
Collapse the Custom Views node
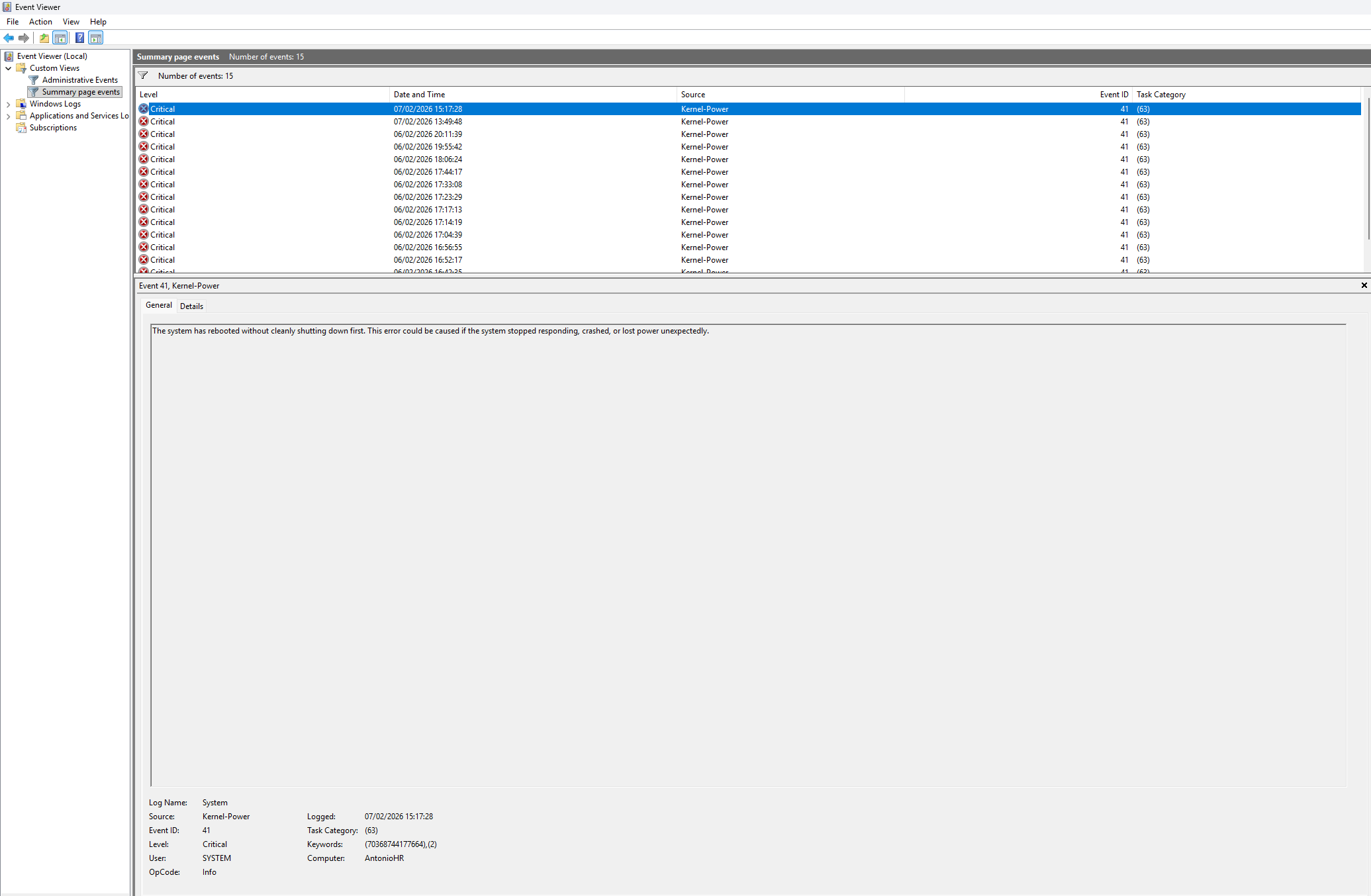tap(9, 67)
